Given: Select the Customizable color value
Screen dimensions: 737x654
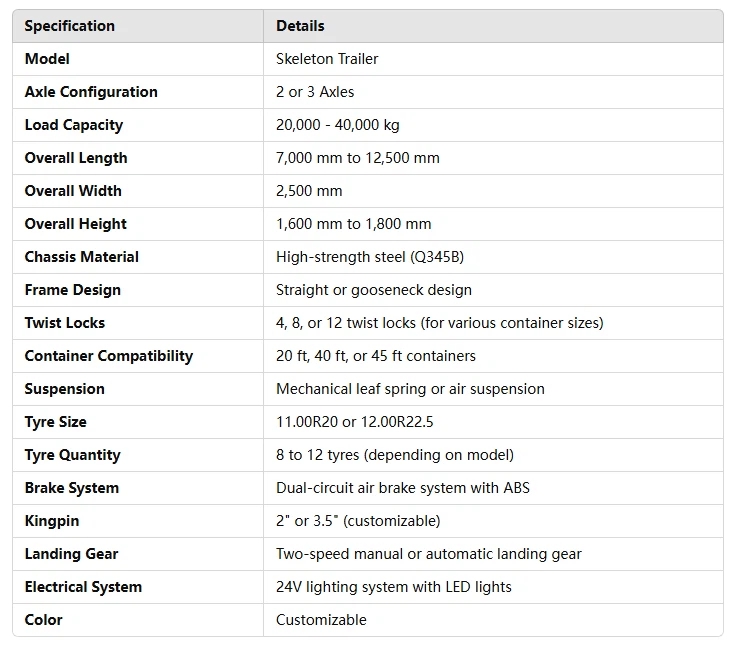Looking at the screenshot, I should 321,620.
